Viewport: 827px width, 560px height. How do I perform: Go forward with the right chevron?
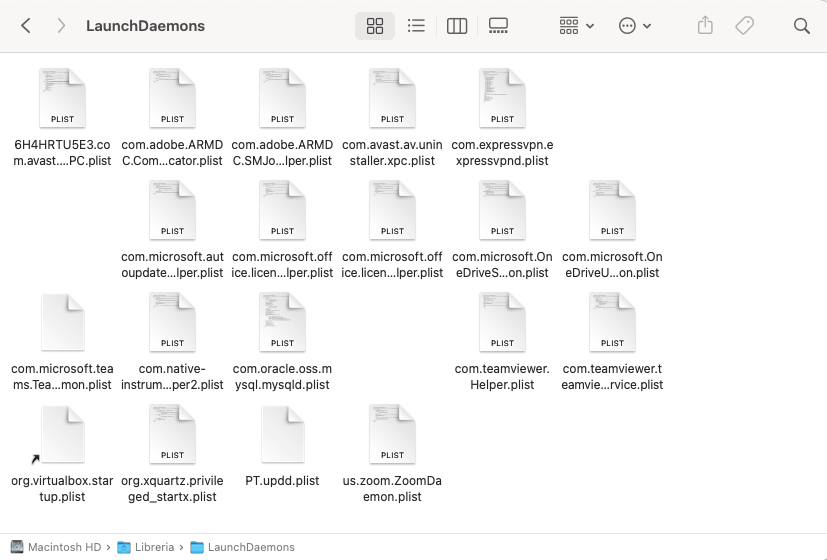coord(61,25)
